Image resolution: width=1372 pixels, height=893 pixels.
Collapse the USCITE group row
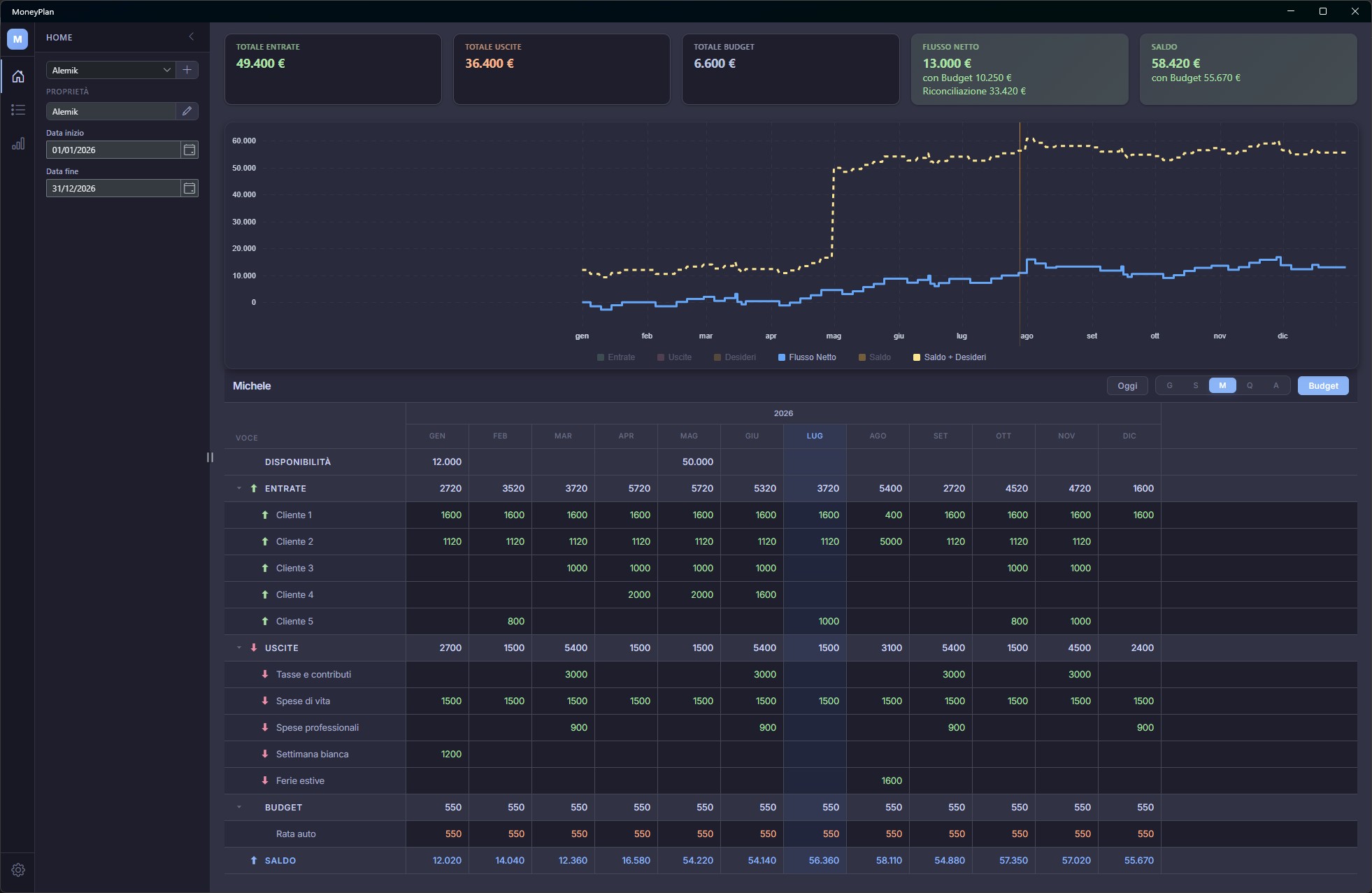pyautogui.click(x=239, y=648)
